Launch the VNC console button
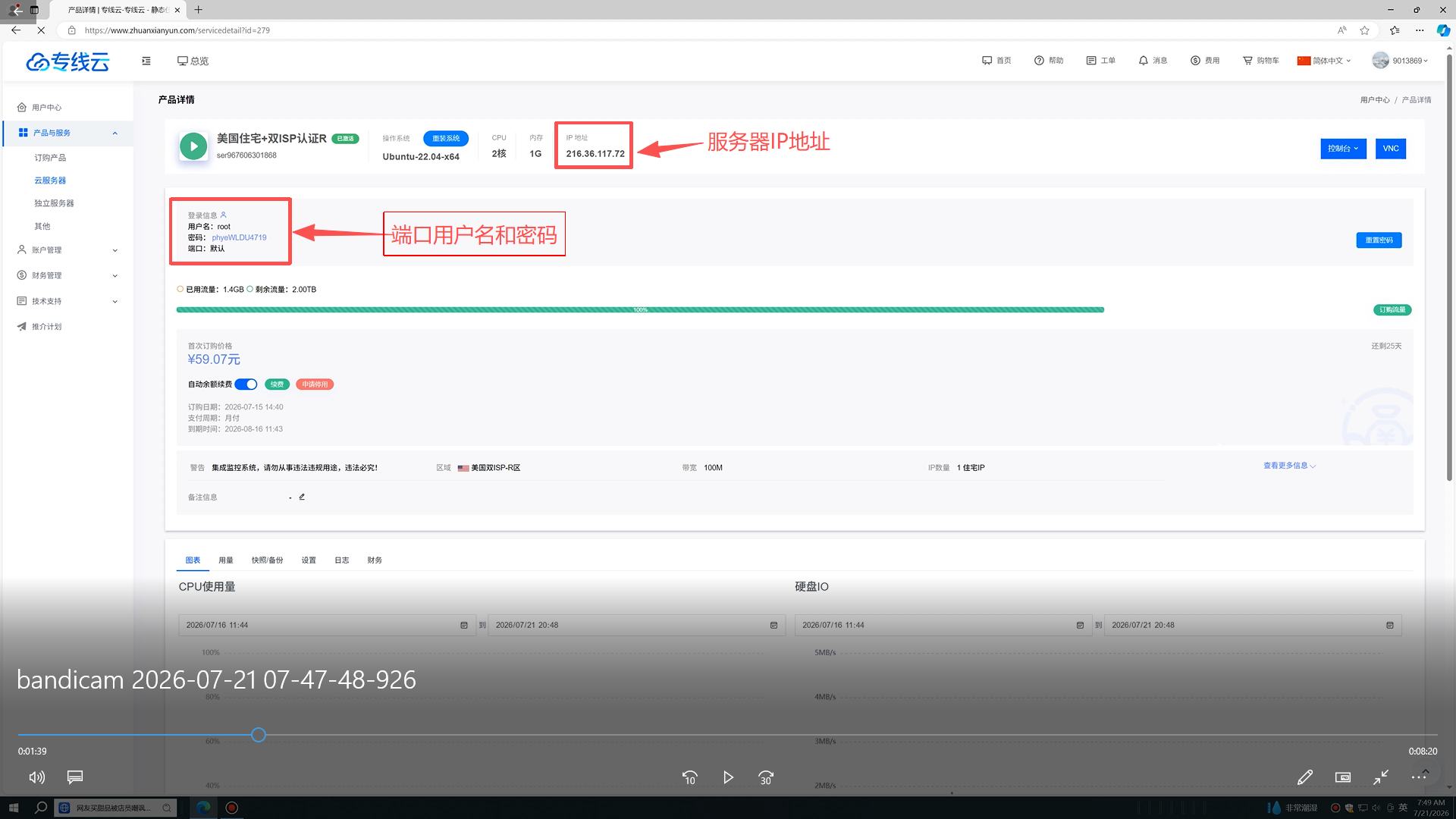 coord(1391,149)
